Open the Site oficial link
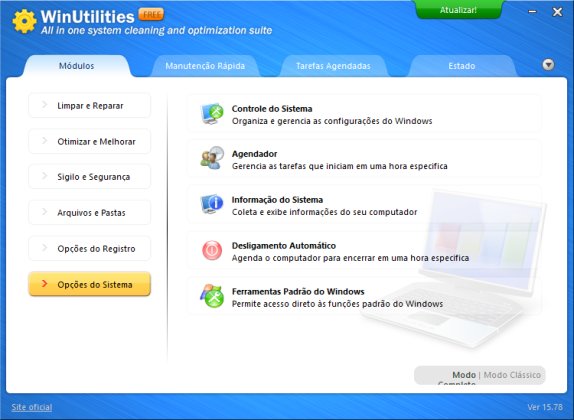This screenshot has width=574, height=420. (32, 407)
